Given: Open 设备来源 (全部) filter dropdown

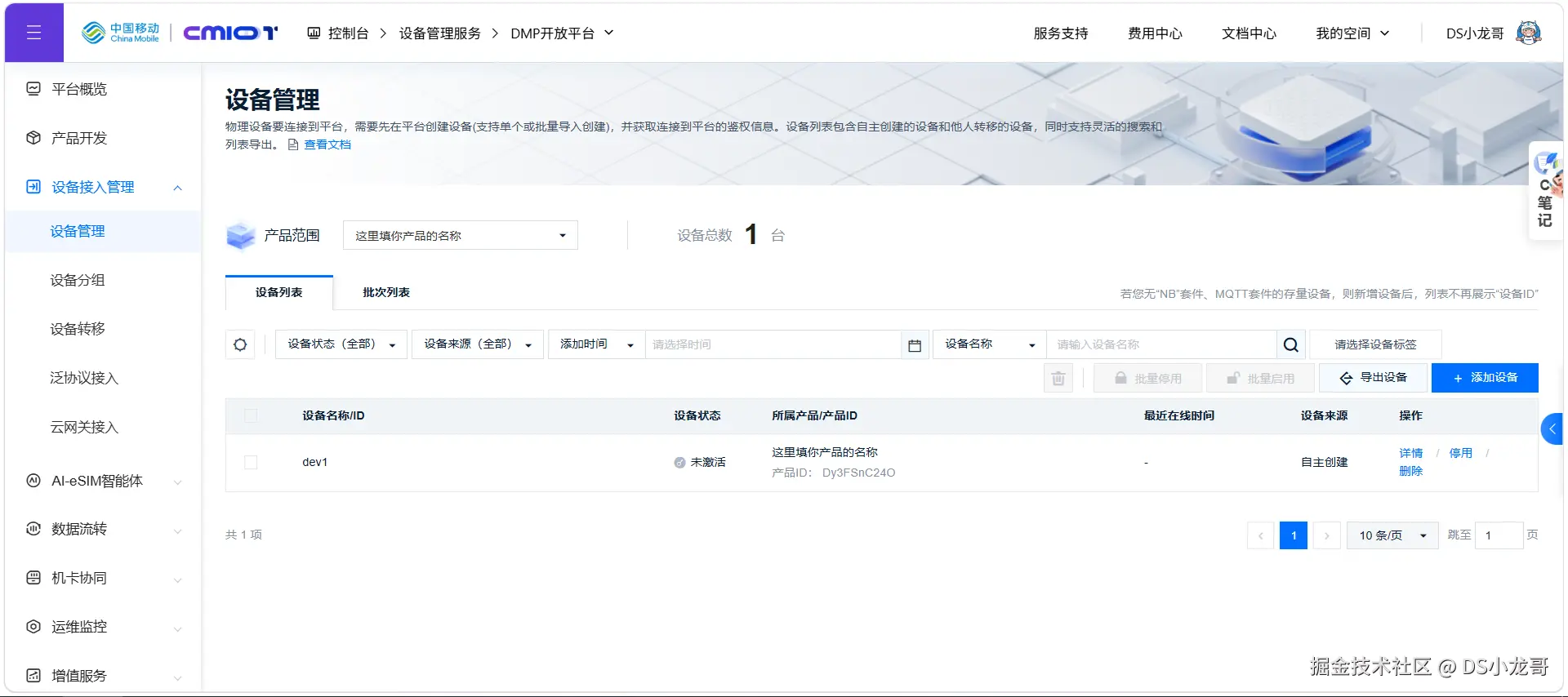Looking at the screenshot, I should coord(478,344).
